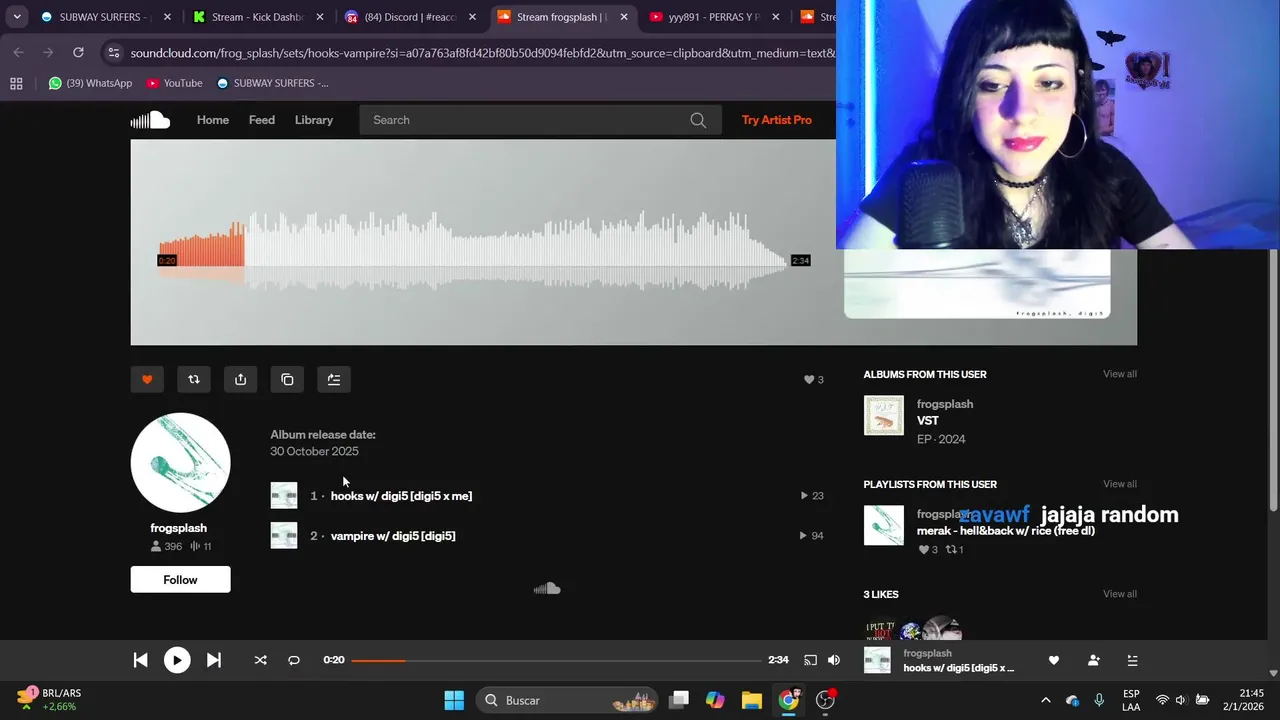
Task: Open Windows Start menu
Action: click(454, 700)
